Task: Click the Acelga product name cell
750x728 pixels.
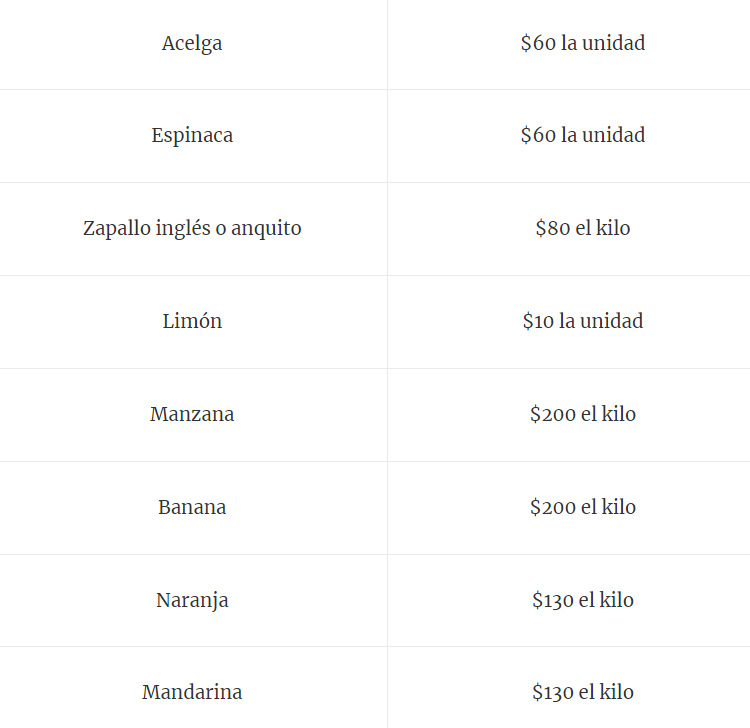Action: pyautogui.click(x=192, y=43)
